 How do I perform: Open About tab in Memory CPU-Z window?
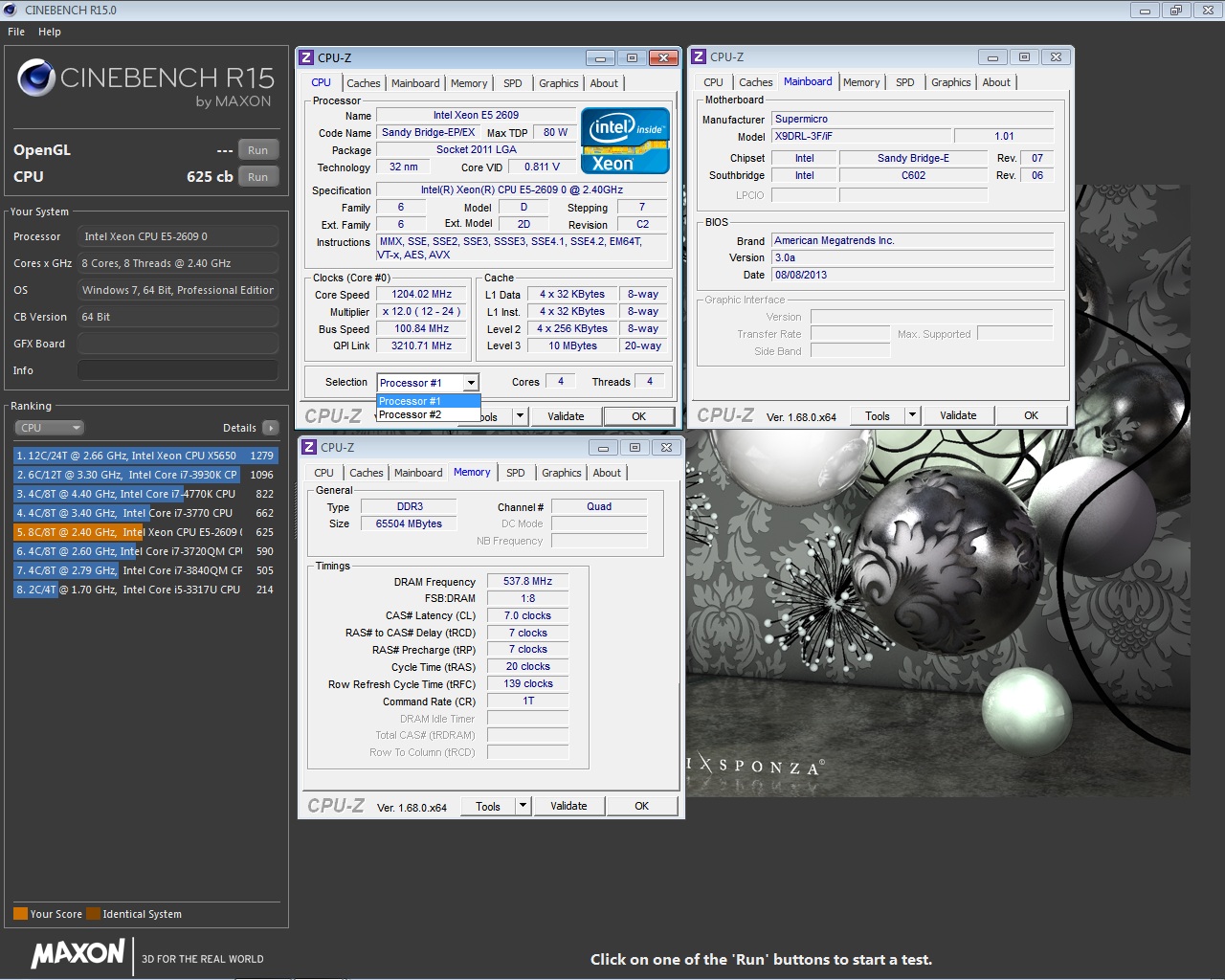(607, 473)
